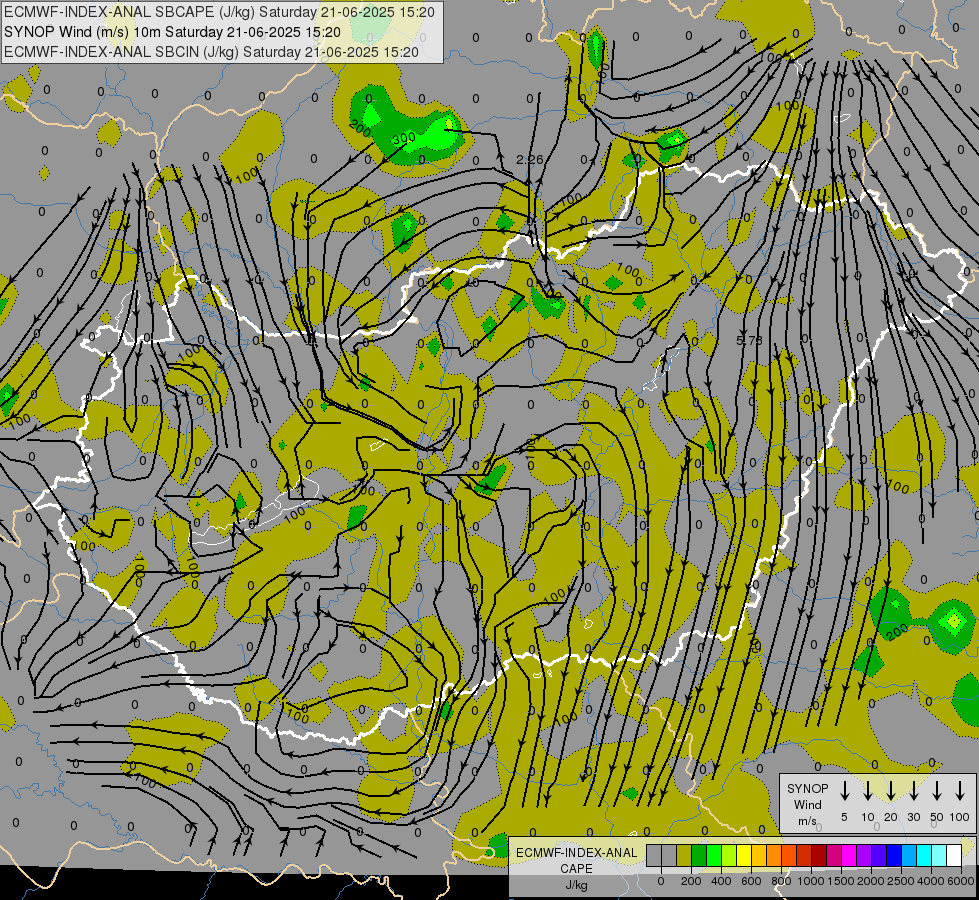Click the 600 tick label in legend

click(751, 881)
